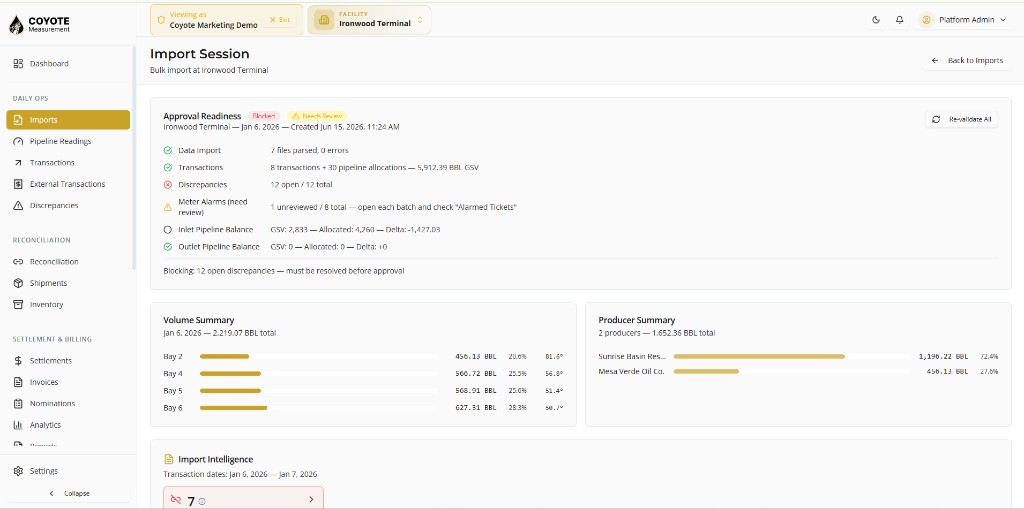Click the Transactions arrow icon
The image size is (1024, 509).
[18, 163]
